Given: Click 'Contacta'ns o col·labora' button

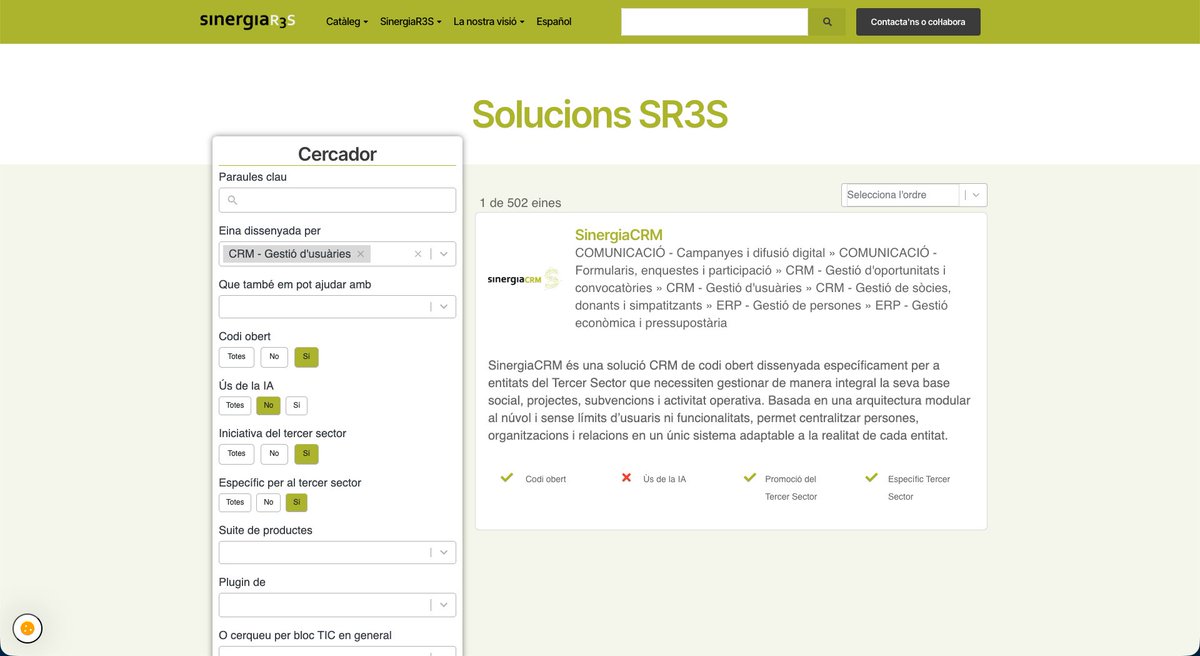Looking at the screenshot, I should tap(918, 22).
